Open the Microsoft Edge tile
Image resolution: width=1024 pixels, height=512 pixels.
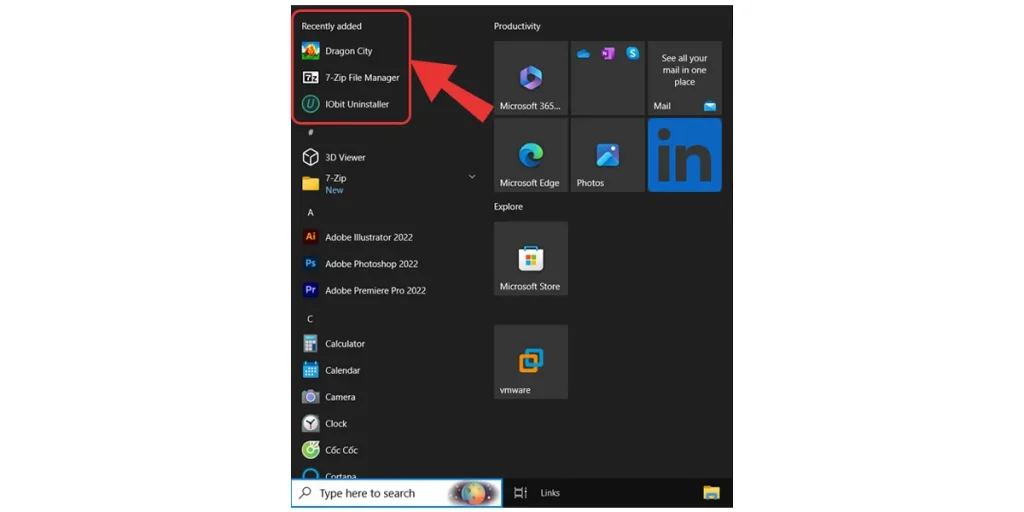point(530,155)
